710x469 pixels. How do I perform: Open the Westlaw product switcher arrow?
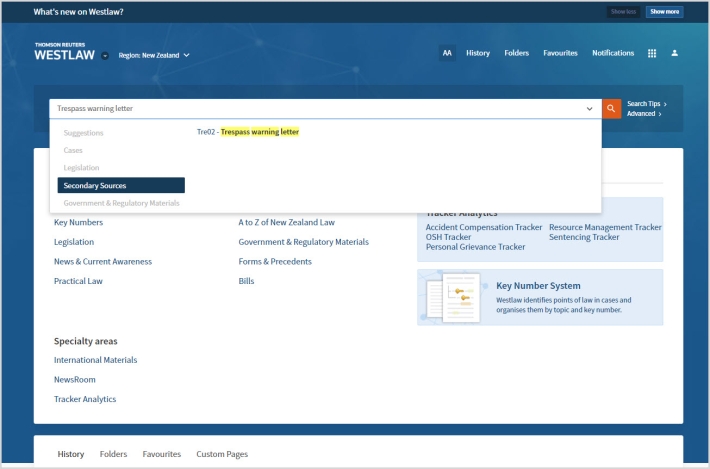click(105, 56)
